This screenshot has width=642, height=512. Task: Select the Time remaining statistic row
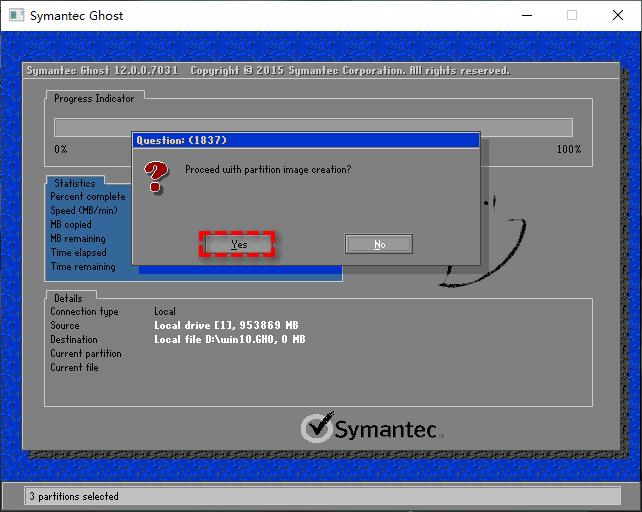[x=83, y=267]
